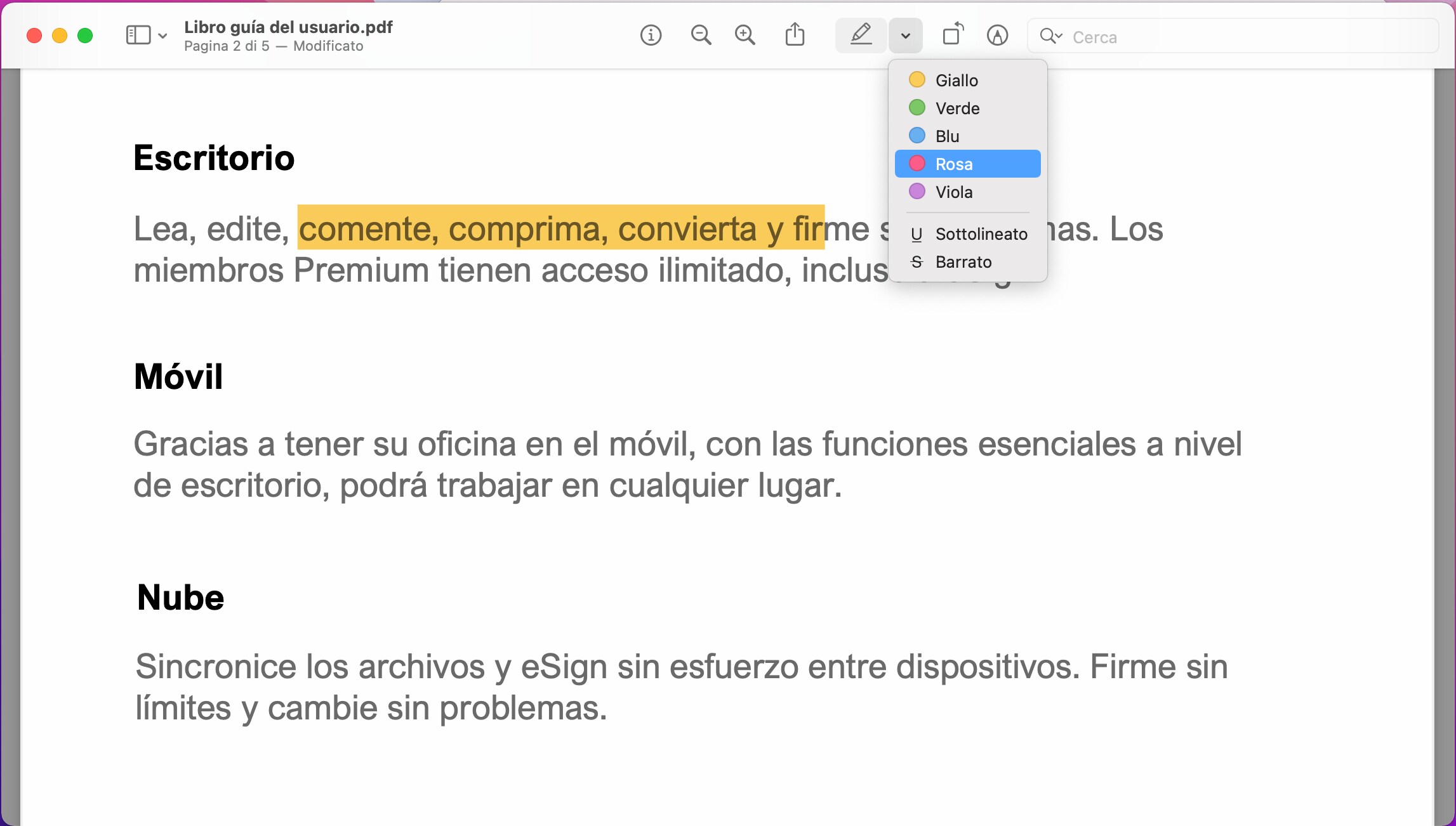The height and width of the screenshot is (826, 1456).
Task: Choose Giallo highlight color
Action: (967, 80)
